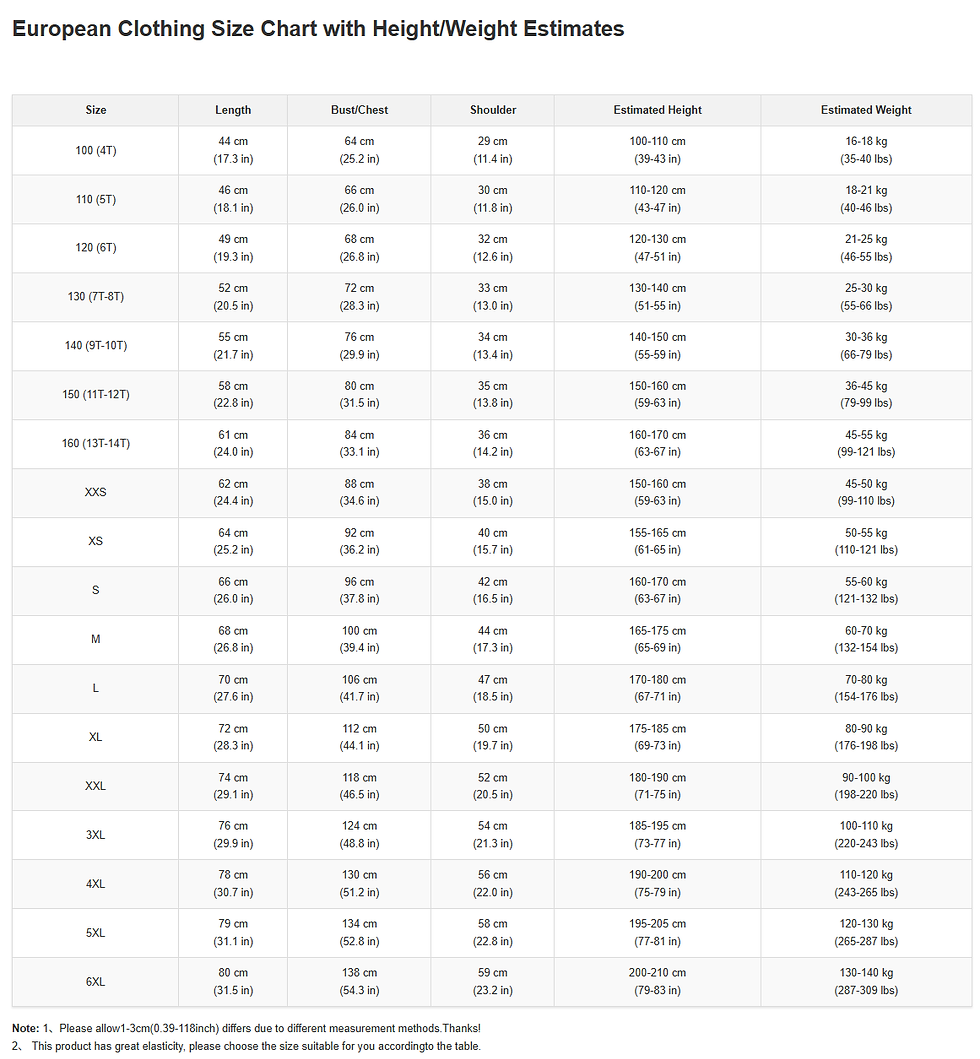
Task: Click the Size column header
Action: (95, 110)
